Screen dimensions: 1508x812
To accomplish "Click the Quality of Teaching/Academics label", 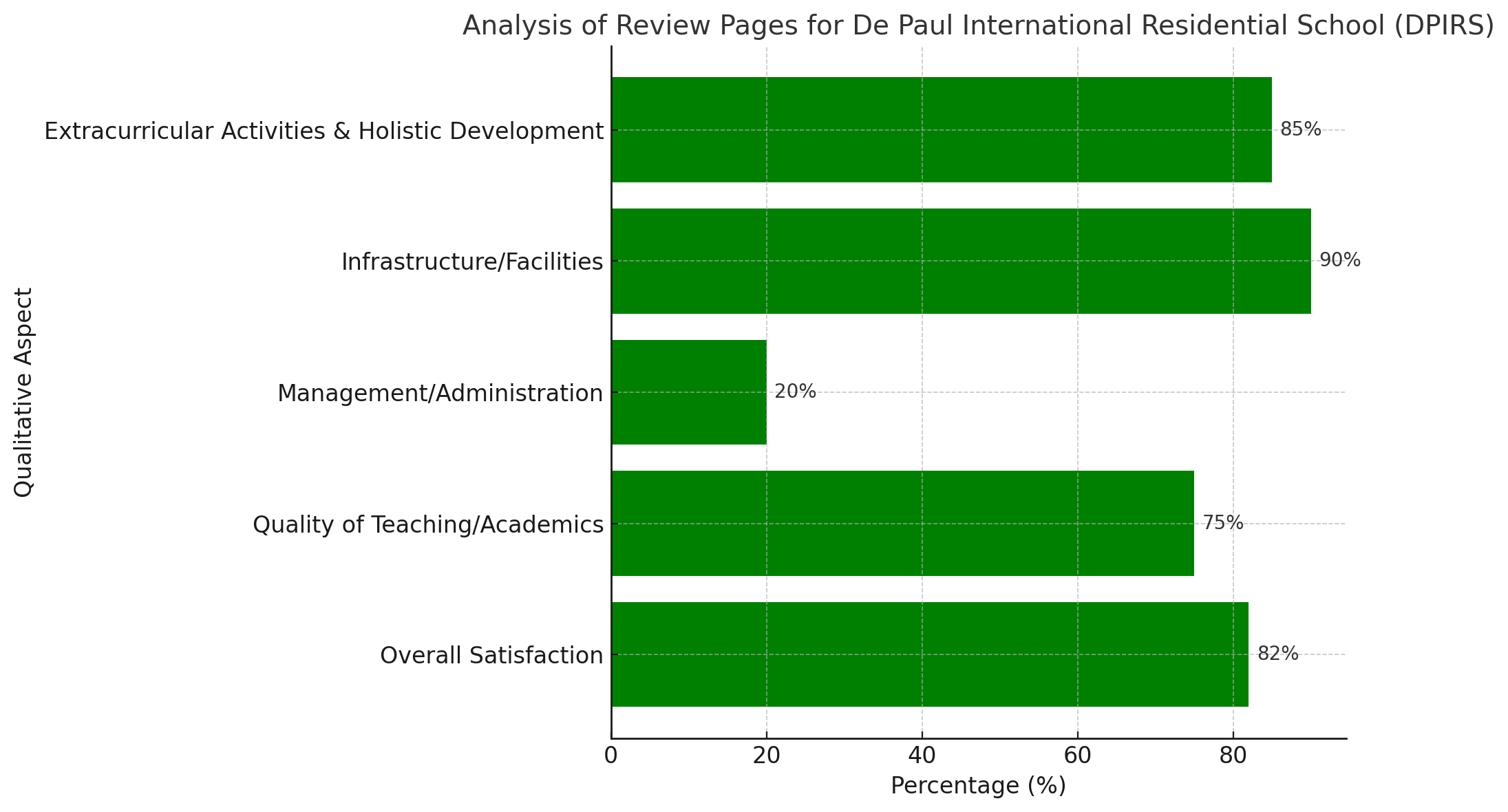I will point(427,524).
